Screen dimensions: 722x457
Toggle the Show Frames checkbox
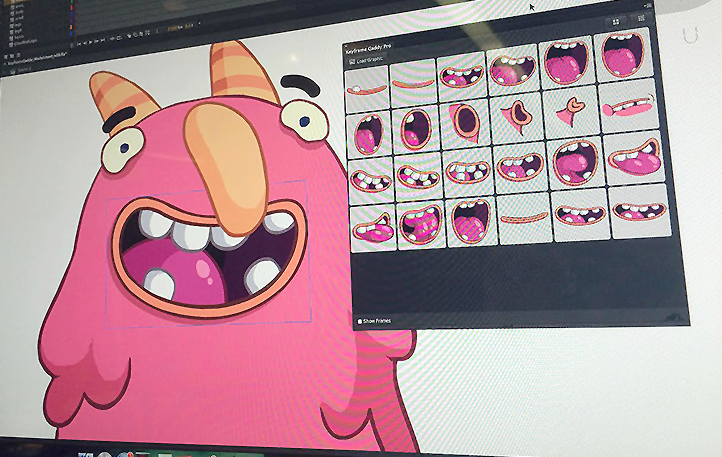click(360, 321)
